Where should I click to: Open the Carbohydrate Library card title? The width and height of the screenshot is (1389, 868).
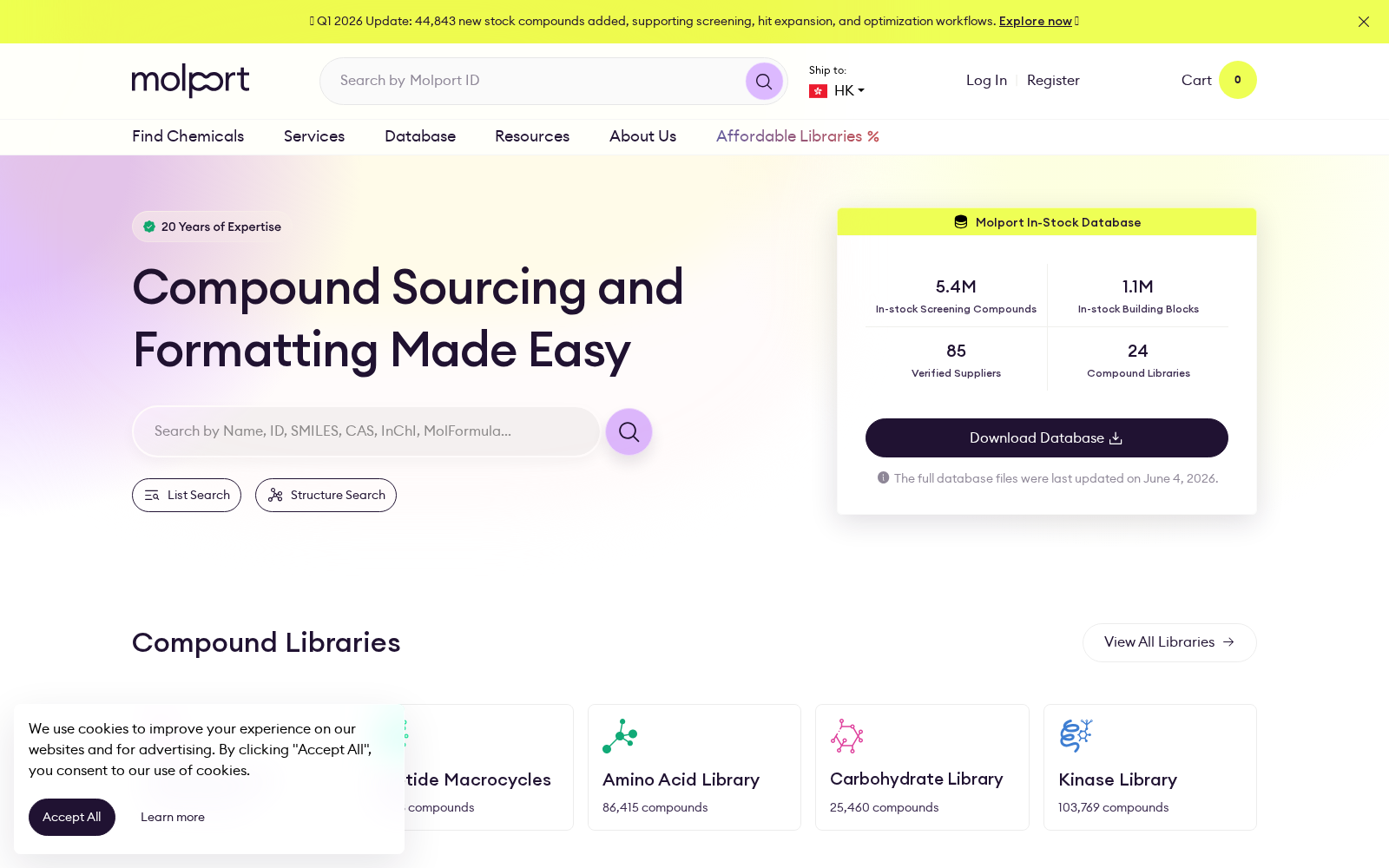pos(917,779)
